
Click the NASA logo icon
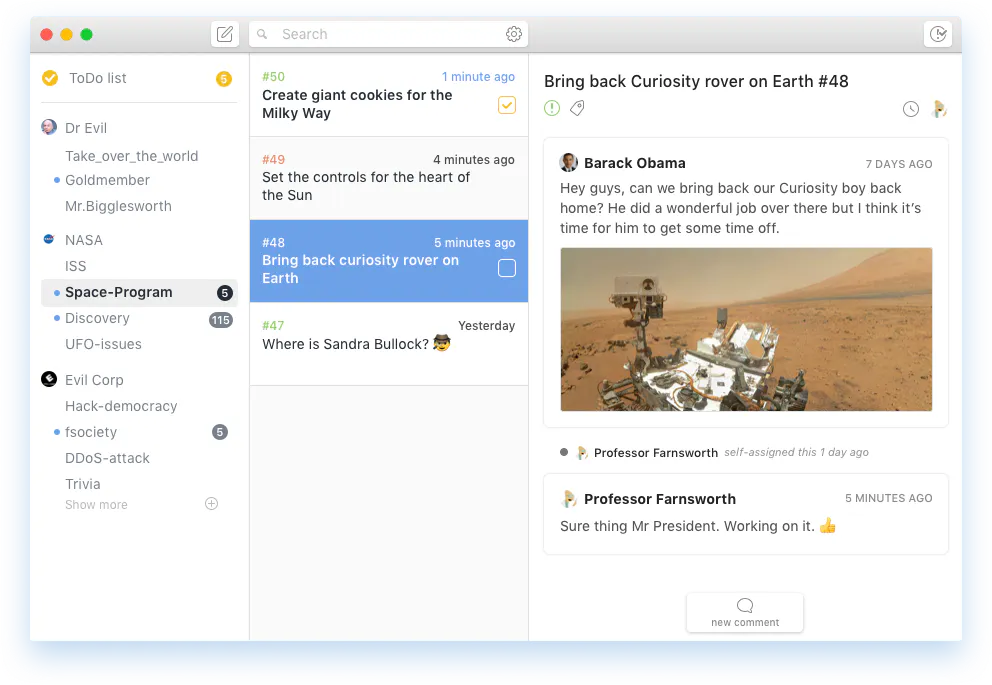(x=49, y=239)
